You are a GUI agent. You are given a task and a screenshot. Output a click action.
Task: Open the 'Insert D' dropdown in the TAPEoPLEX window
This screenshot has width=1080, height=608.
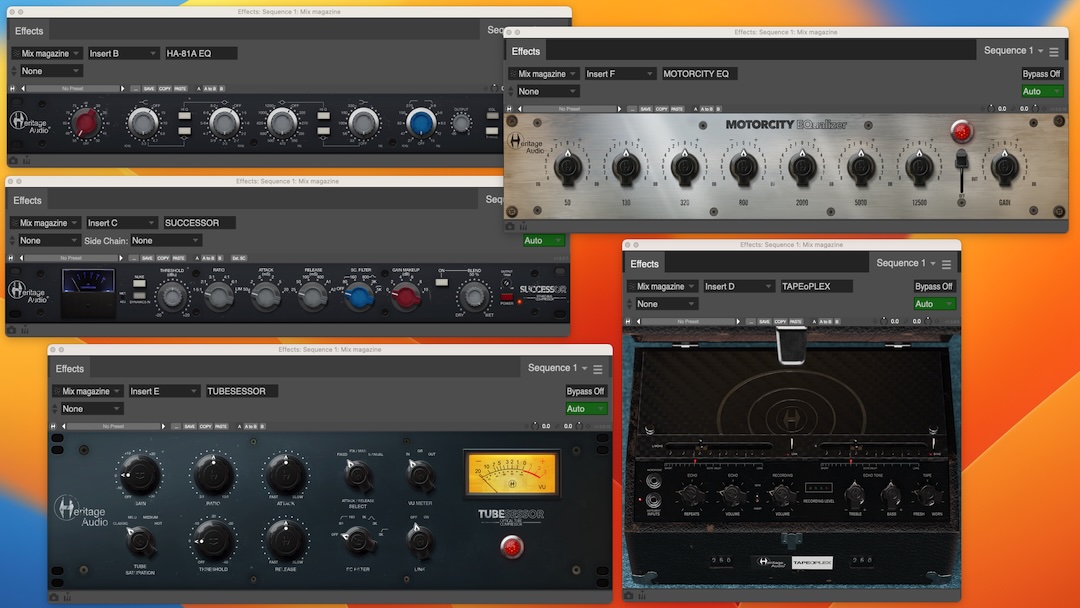pos(738,285)
